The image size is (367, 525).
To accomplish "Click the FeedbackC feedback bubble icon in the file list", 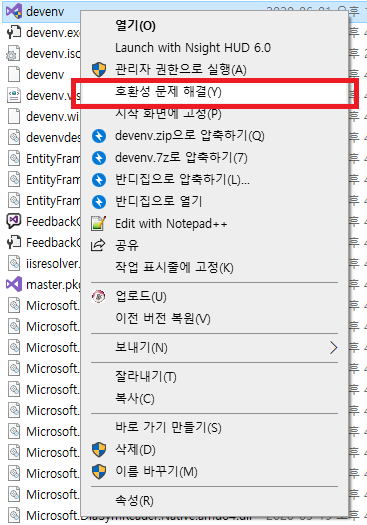I will pos(14,221).
